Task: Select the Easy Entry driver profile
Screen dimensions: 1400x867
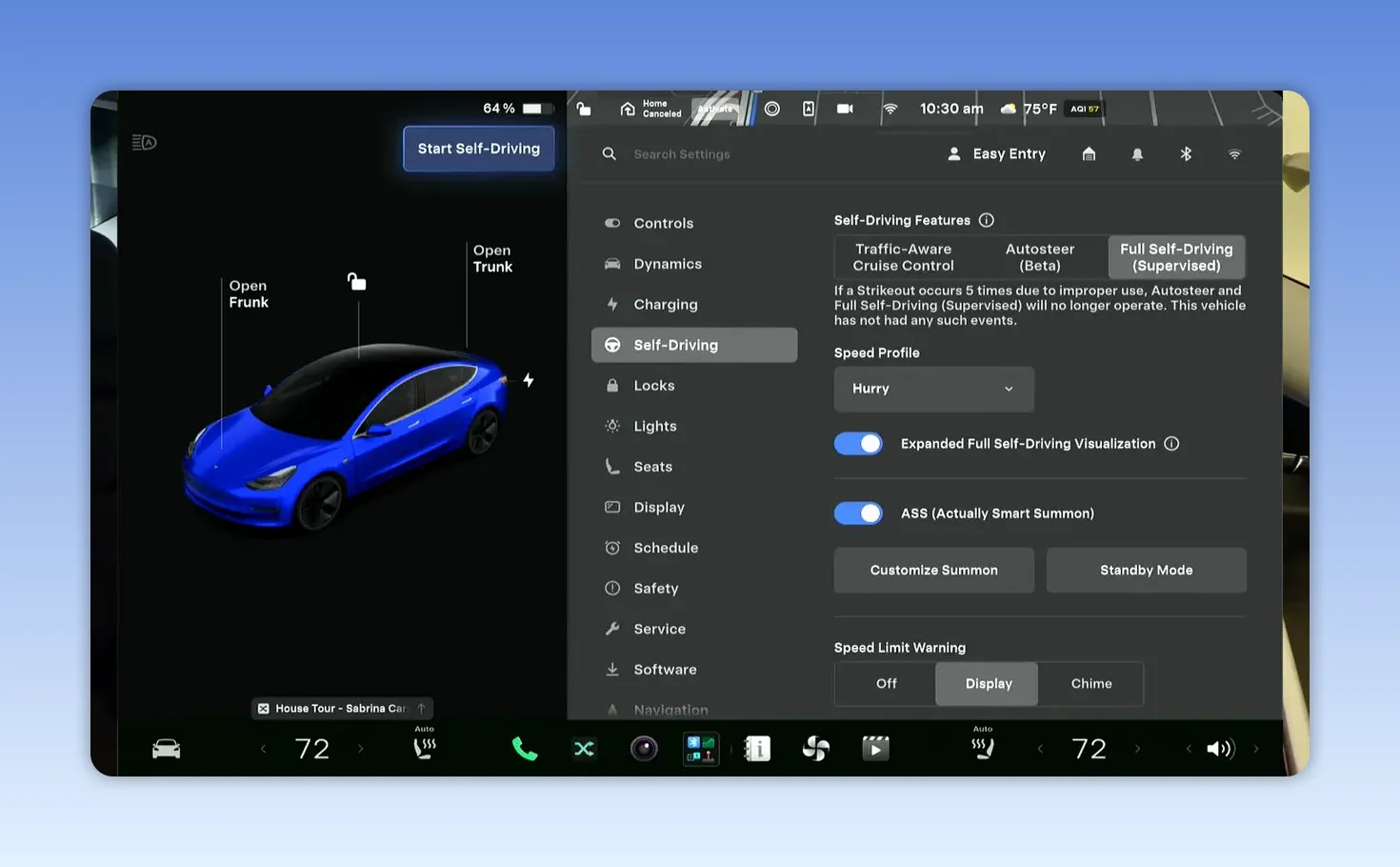Action: (x=996, y=153)
